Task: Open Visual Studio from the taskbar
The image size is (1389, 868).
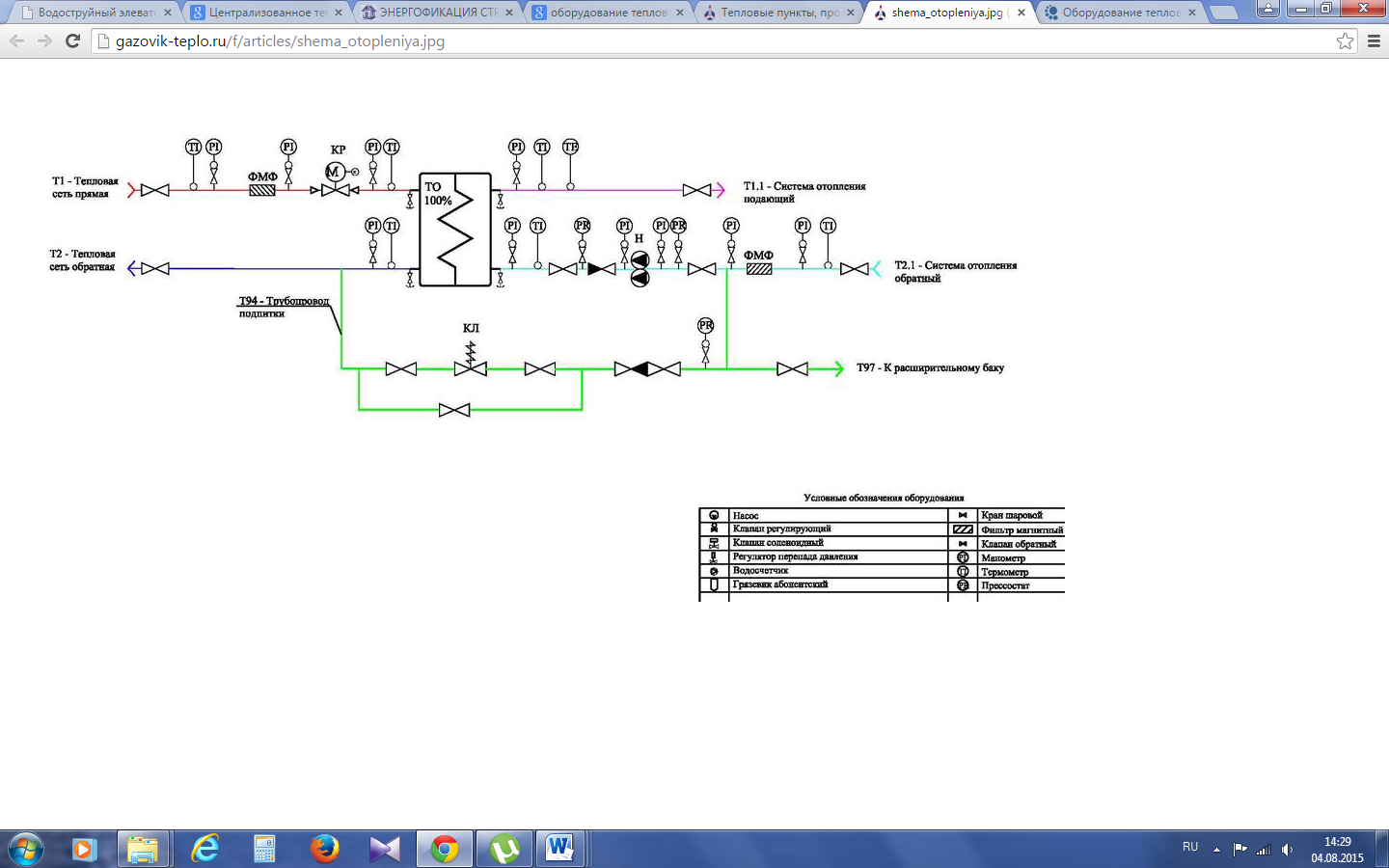Action: pos(384,849)
